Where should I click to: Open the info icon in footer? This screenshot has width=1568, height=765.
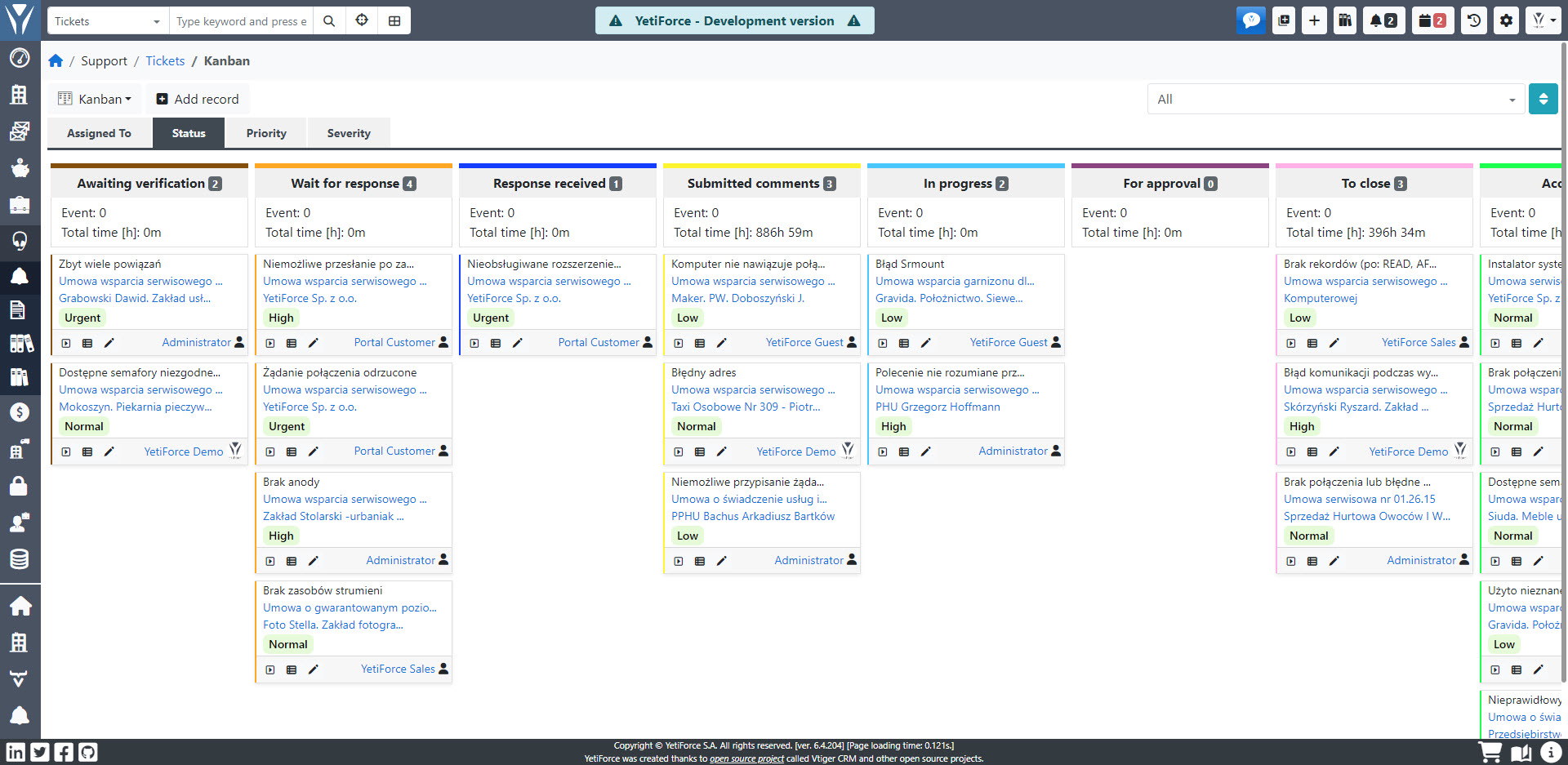pyautogui.click(x=1551, y=752)
